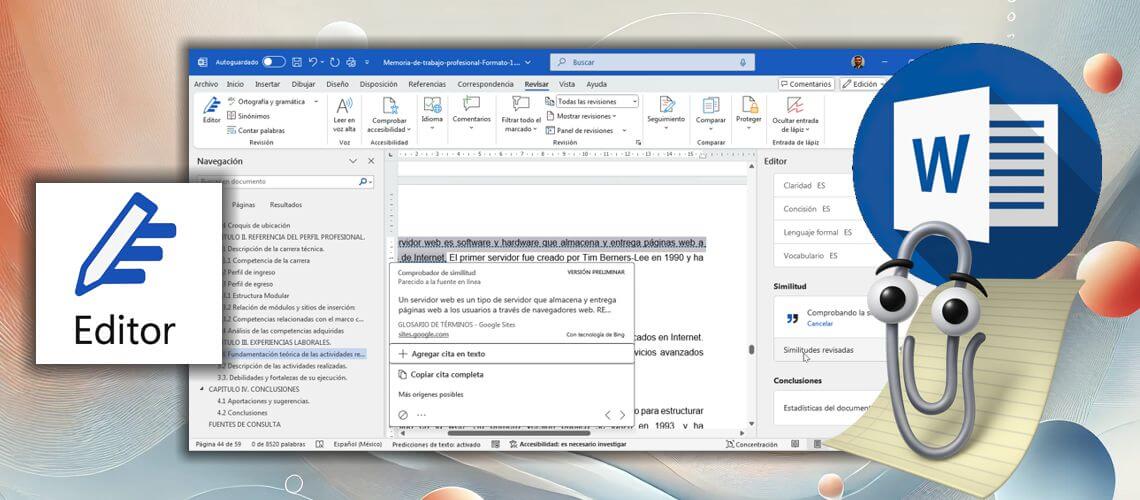
Task: Click the save icon in title bar
Action: point(297,62)
